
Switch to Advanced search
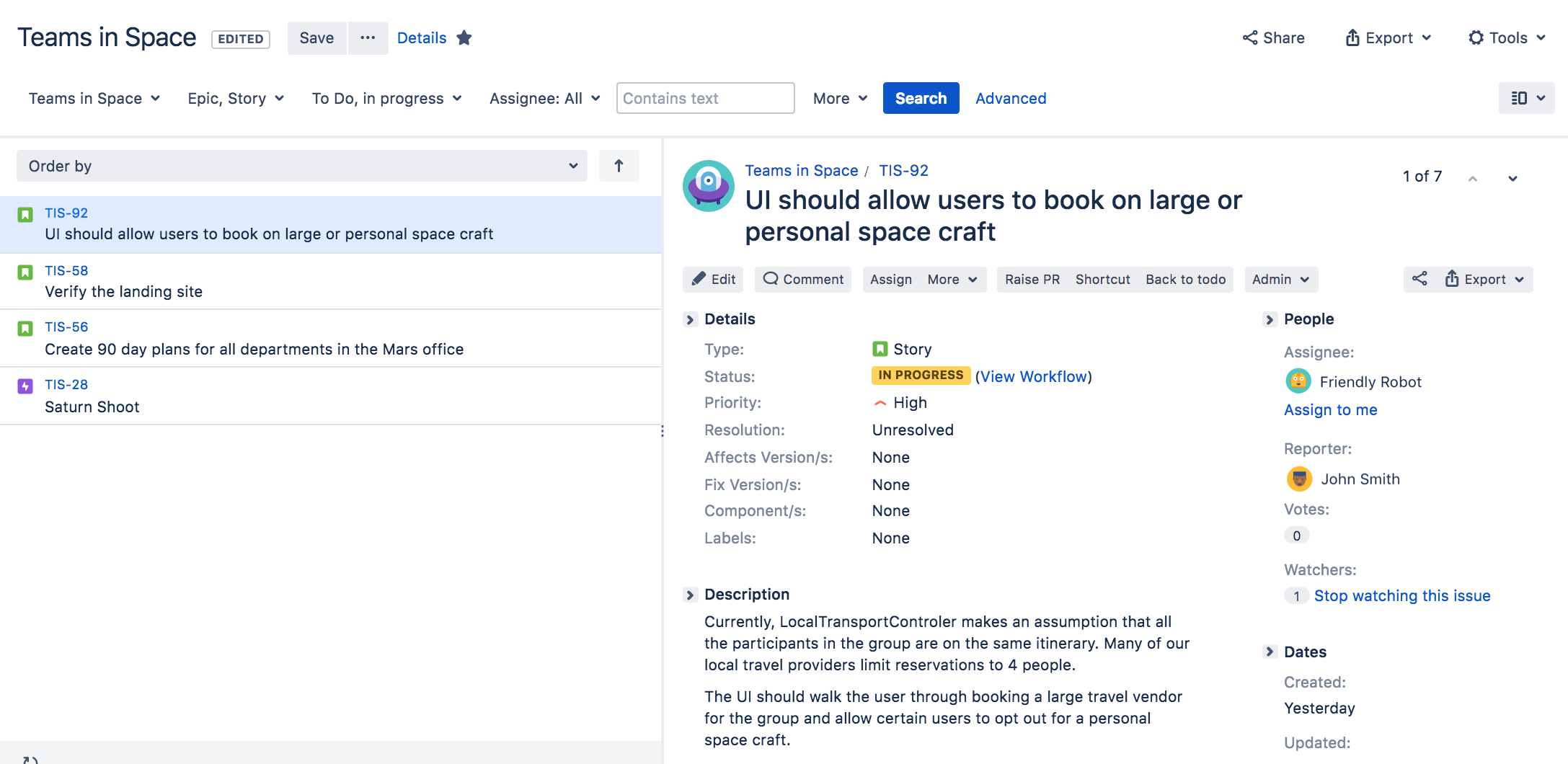point(1011,98)
